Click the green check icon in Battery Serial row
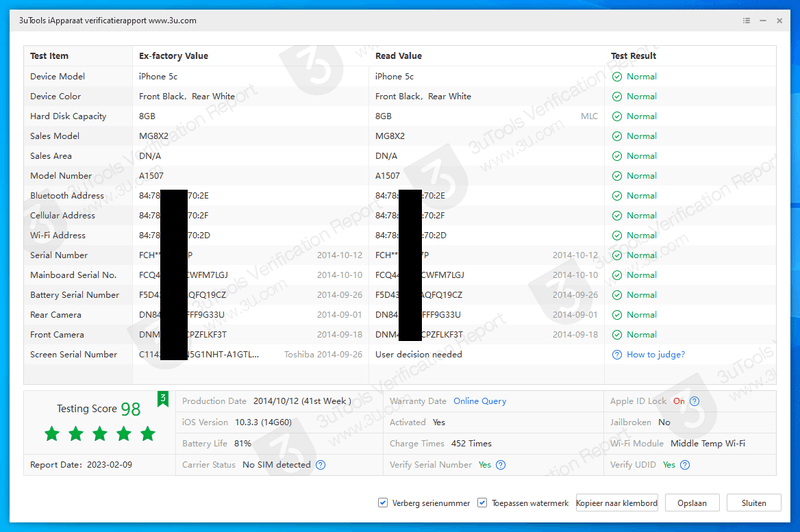The width and height of the screenshot is (800, 532). (x=617, y=295)
